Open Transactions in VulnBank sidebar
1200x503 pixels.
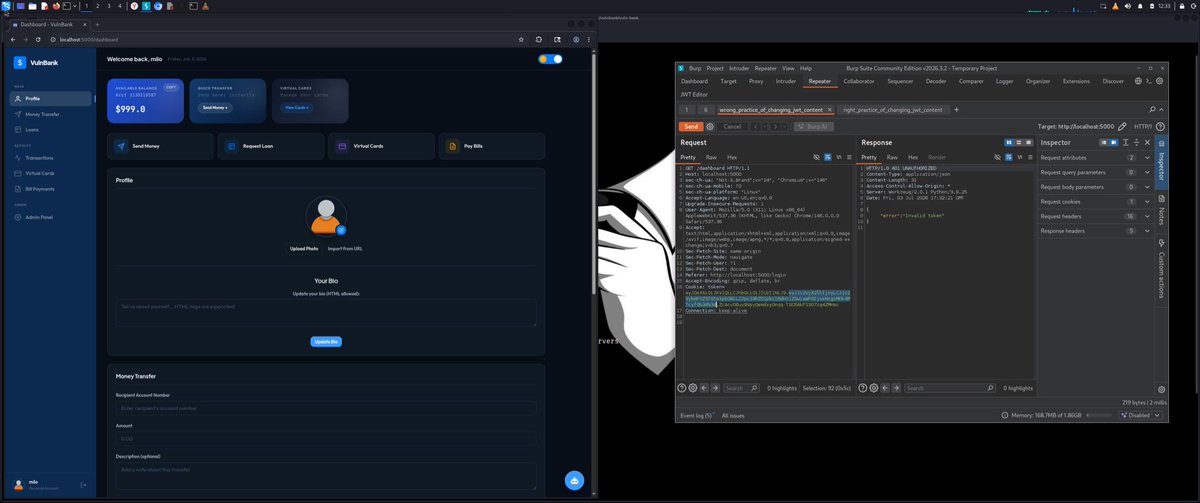tap(52, 158)
